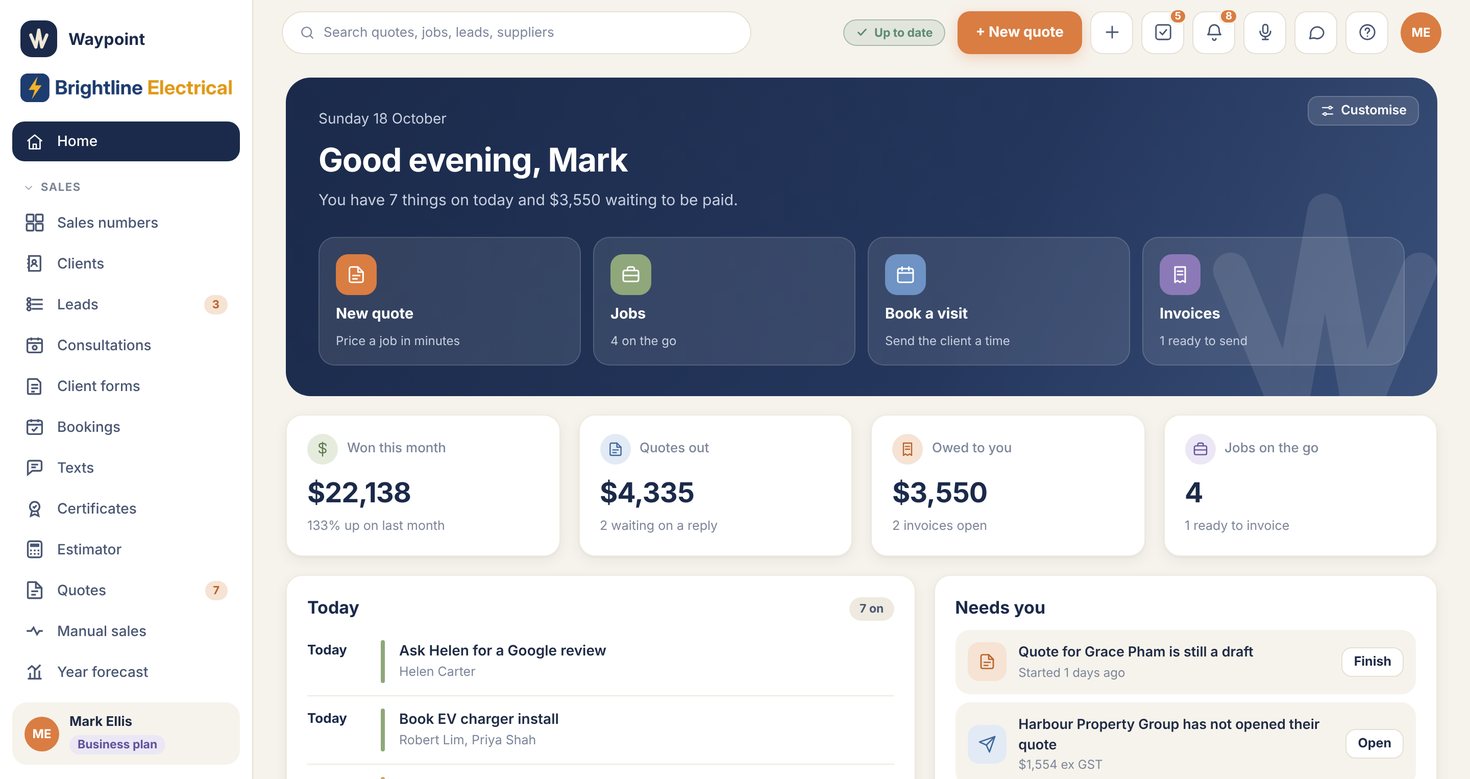Click Open on Harbour Property Group quote
1470x779 pixels.
1374,743
